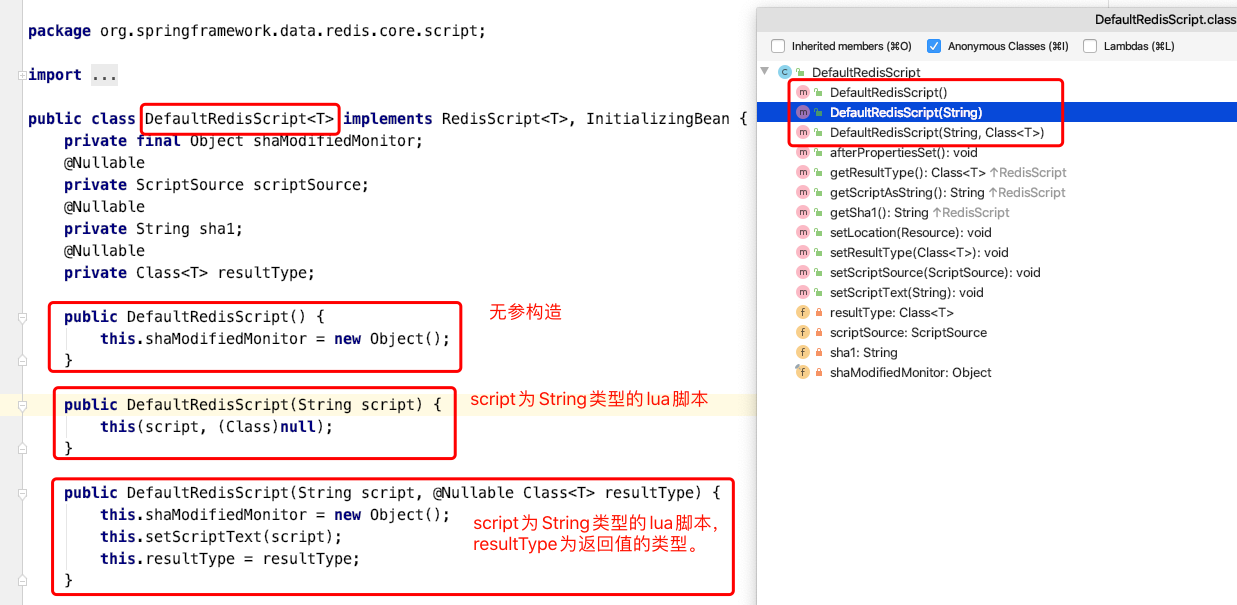Collapse the DefaultRedisScript tree node
Viewport: 1237px width, 605px height.
coord(765,71)
